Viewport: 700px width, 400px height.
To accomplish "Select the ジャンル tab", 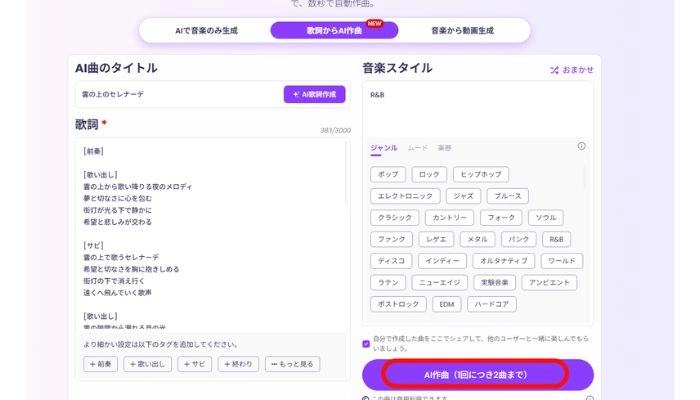I will (383, 148).
